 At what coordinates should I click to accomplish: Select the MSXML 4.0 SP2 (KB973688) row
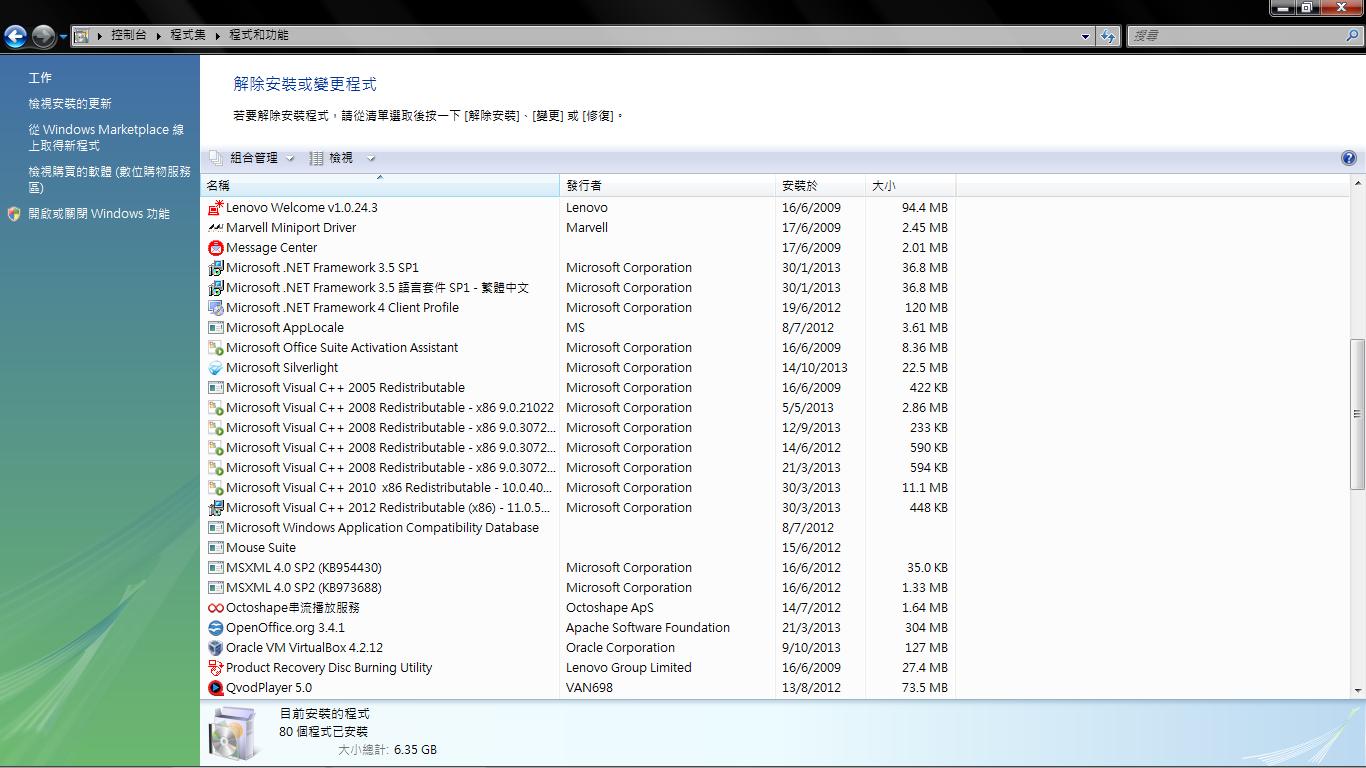pyautogui.click(x=578, y=588)
